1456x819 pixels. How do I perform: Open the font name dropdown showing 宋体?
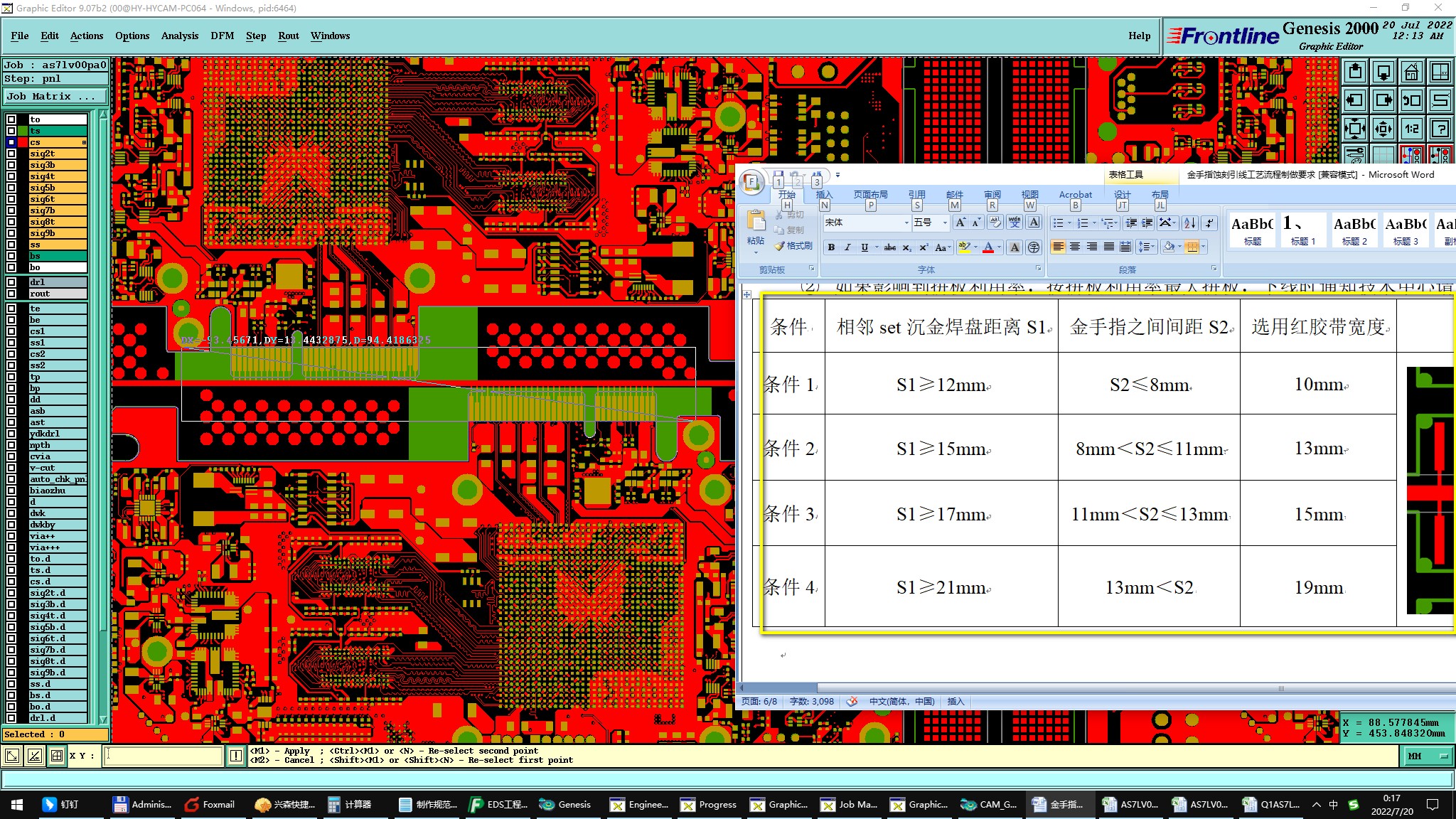coord(906,223)
